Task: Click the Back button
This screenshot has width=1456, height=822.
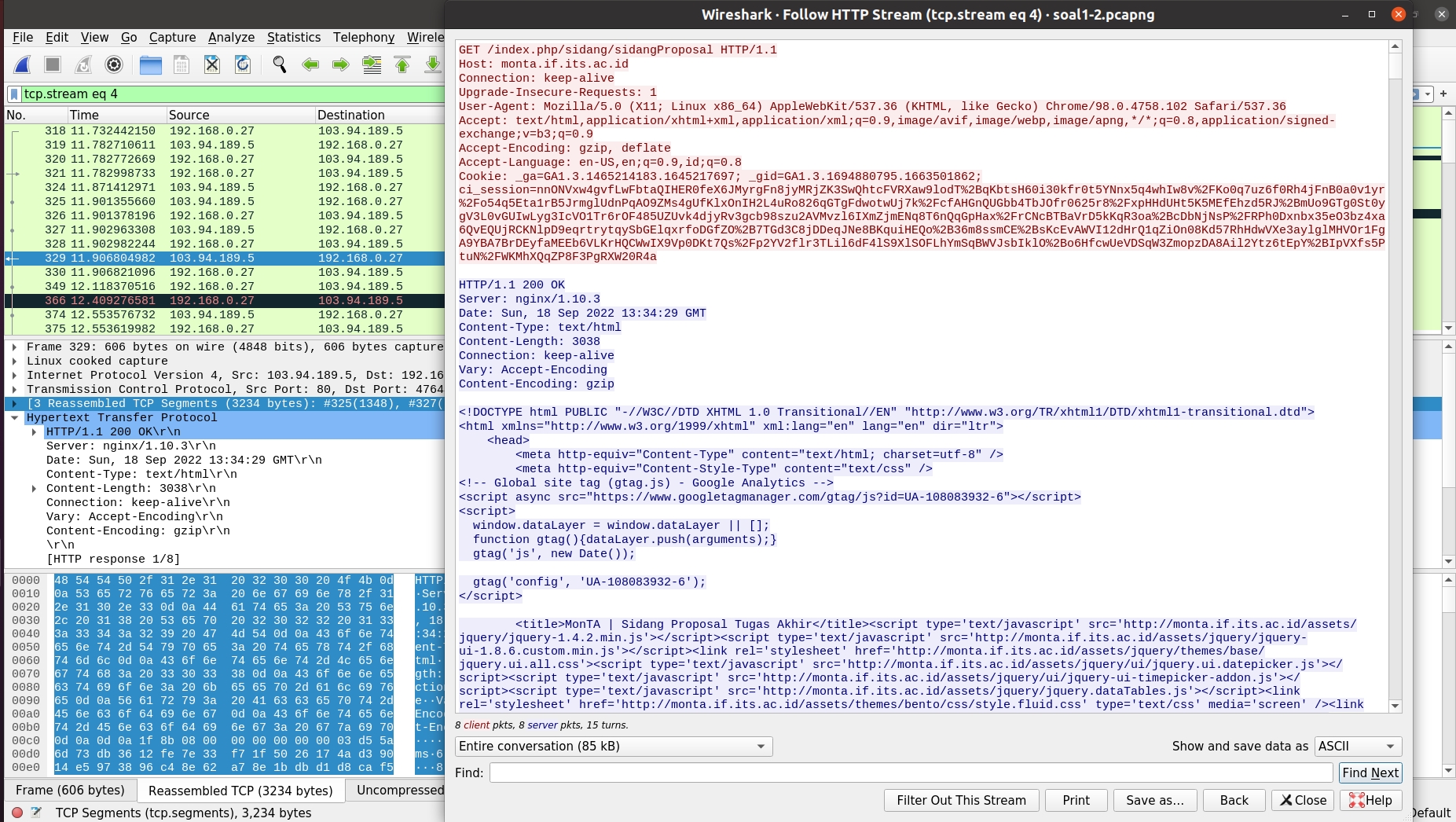Action: 1234,800
